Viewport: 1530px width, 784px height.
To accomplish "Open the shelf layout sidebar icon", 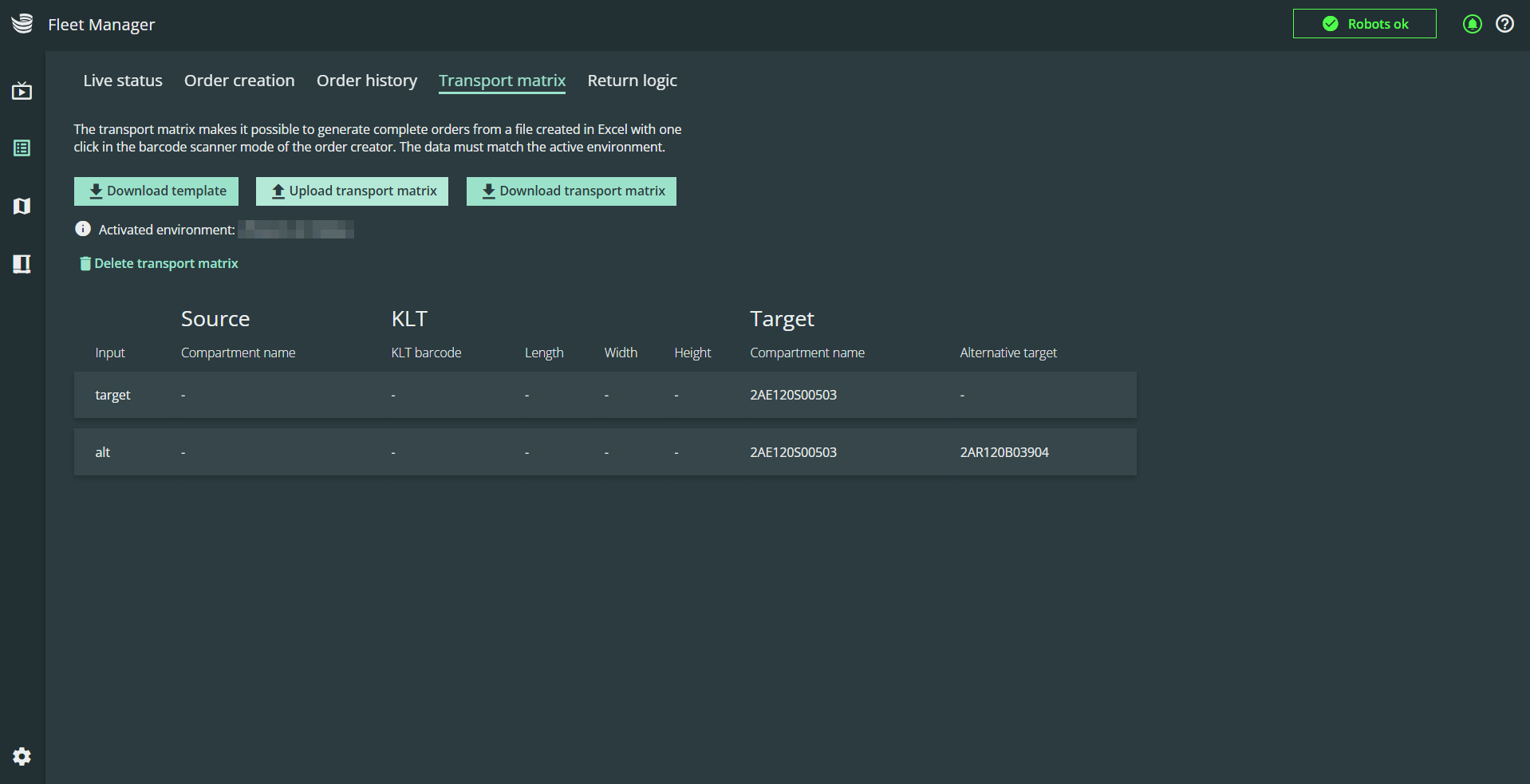I will (22, 264).
